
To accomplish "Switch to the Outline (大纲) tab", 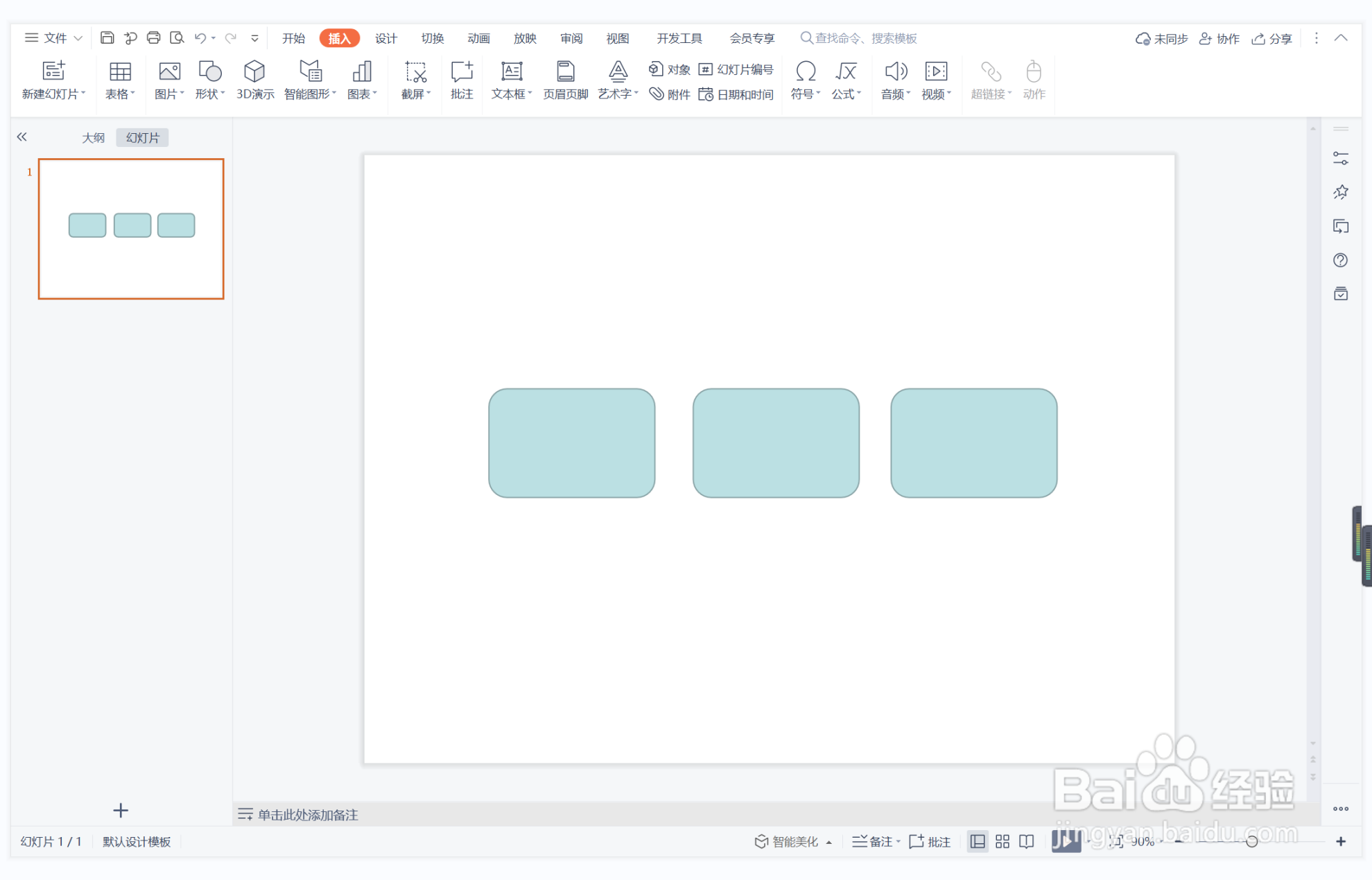I will pos(94,137).
